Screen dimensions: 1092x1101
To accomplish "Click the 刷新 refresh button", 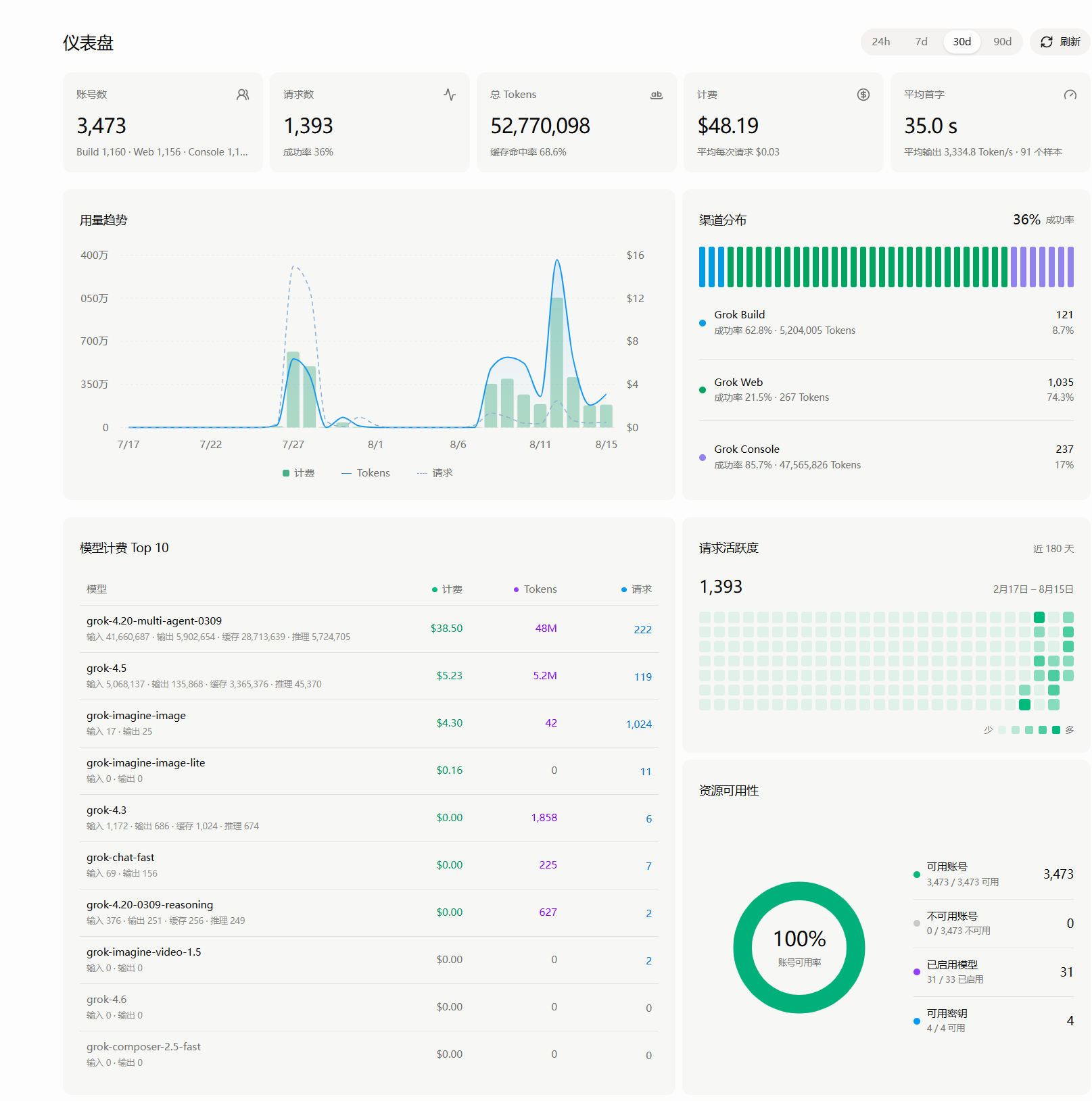I will [x=1060, y=42].
